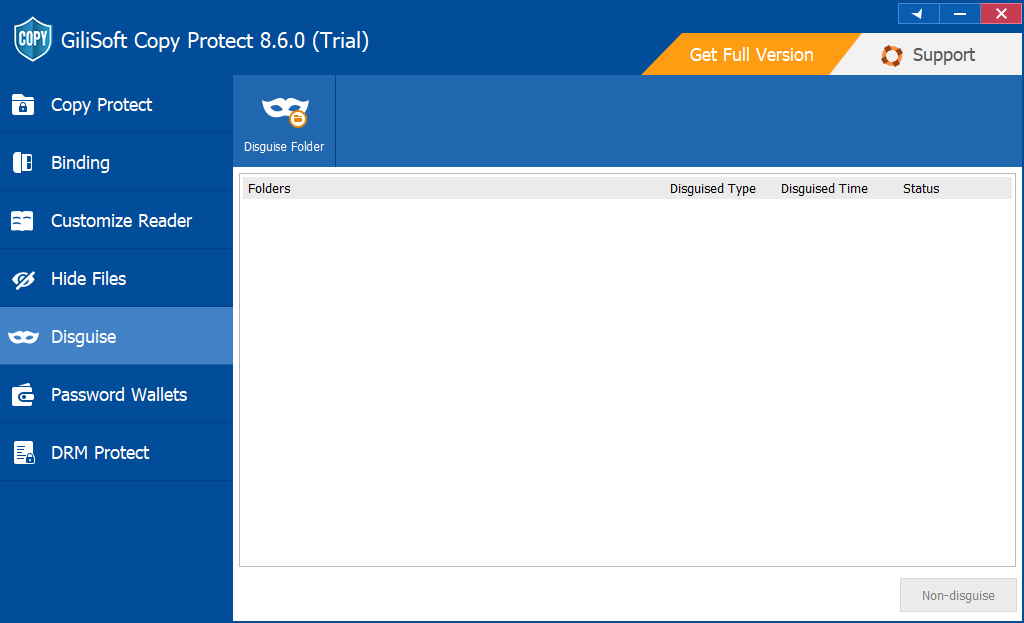Screen dimensions: 1024x623
Task: Click the Get Full Version button
Action: click(751, 55)
